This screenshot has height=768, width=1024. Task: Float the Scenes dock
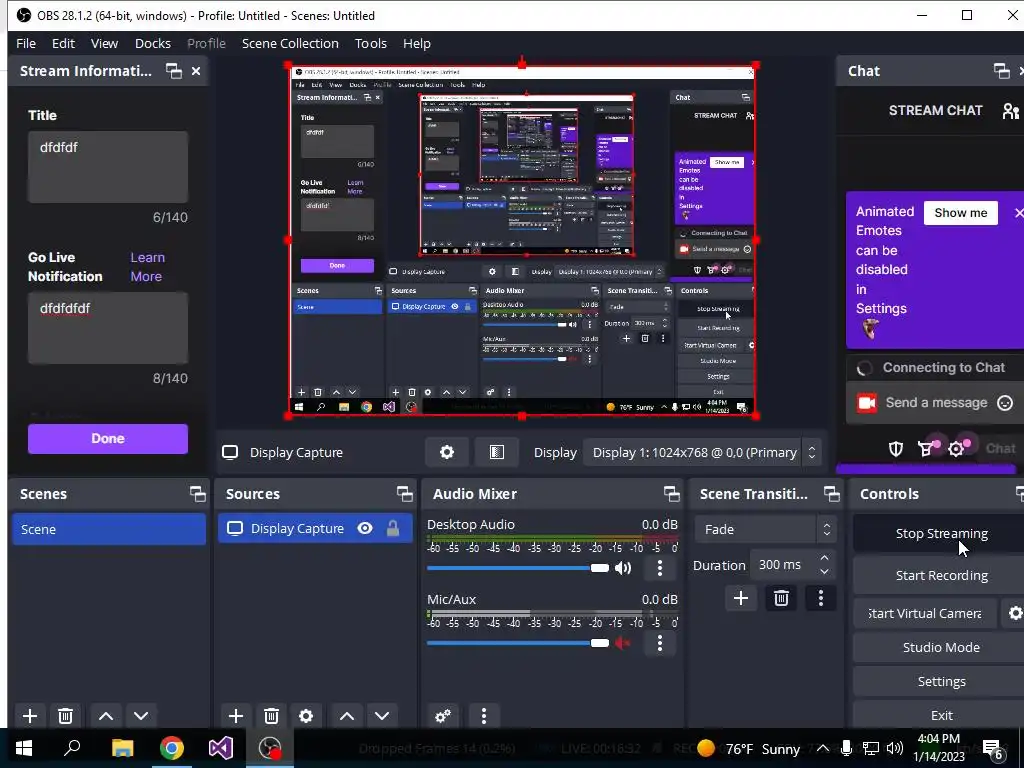pos(197,494)
